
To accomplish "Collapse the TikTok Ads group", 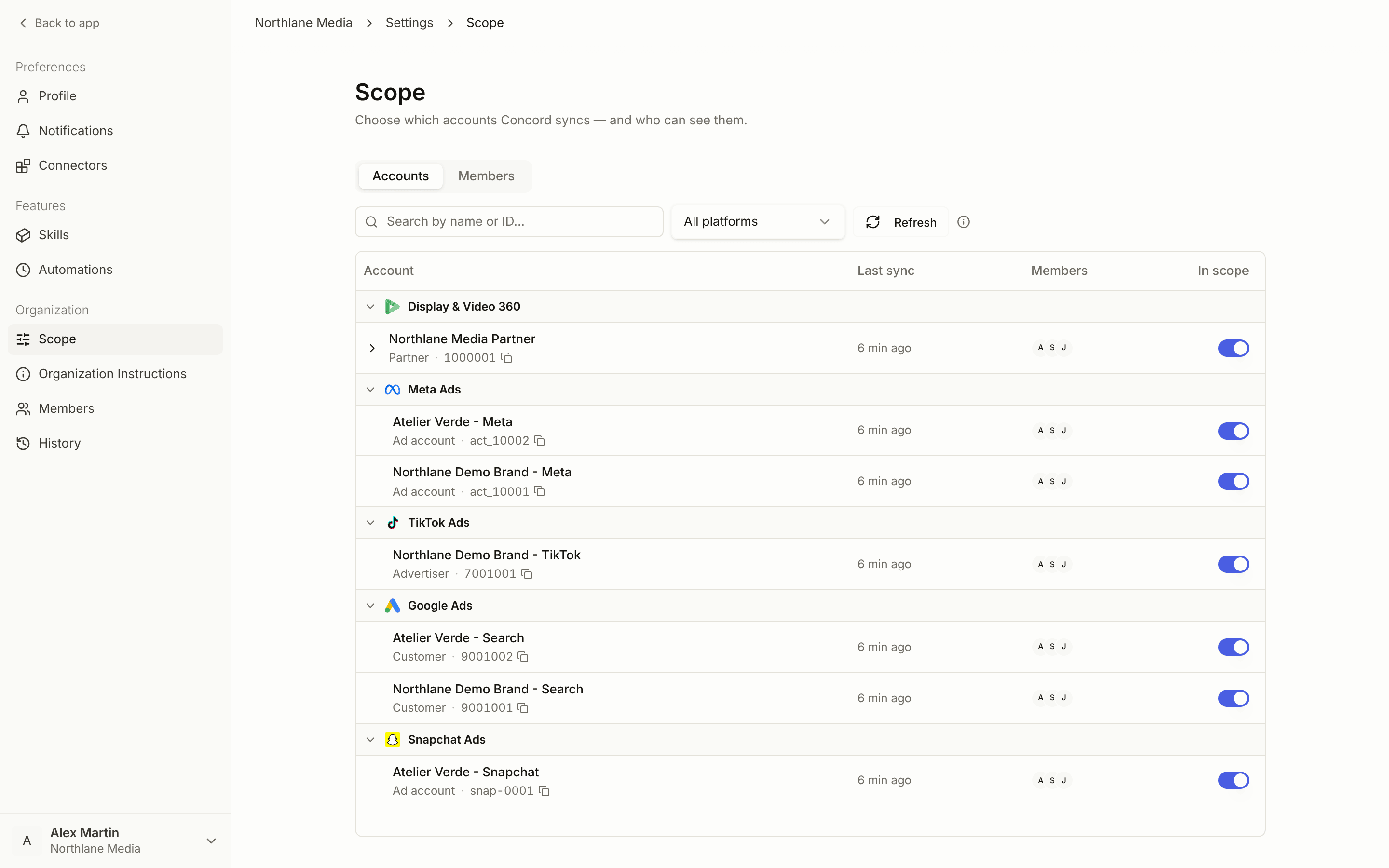I will (370, 523).
